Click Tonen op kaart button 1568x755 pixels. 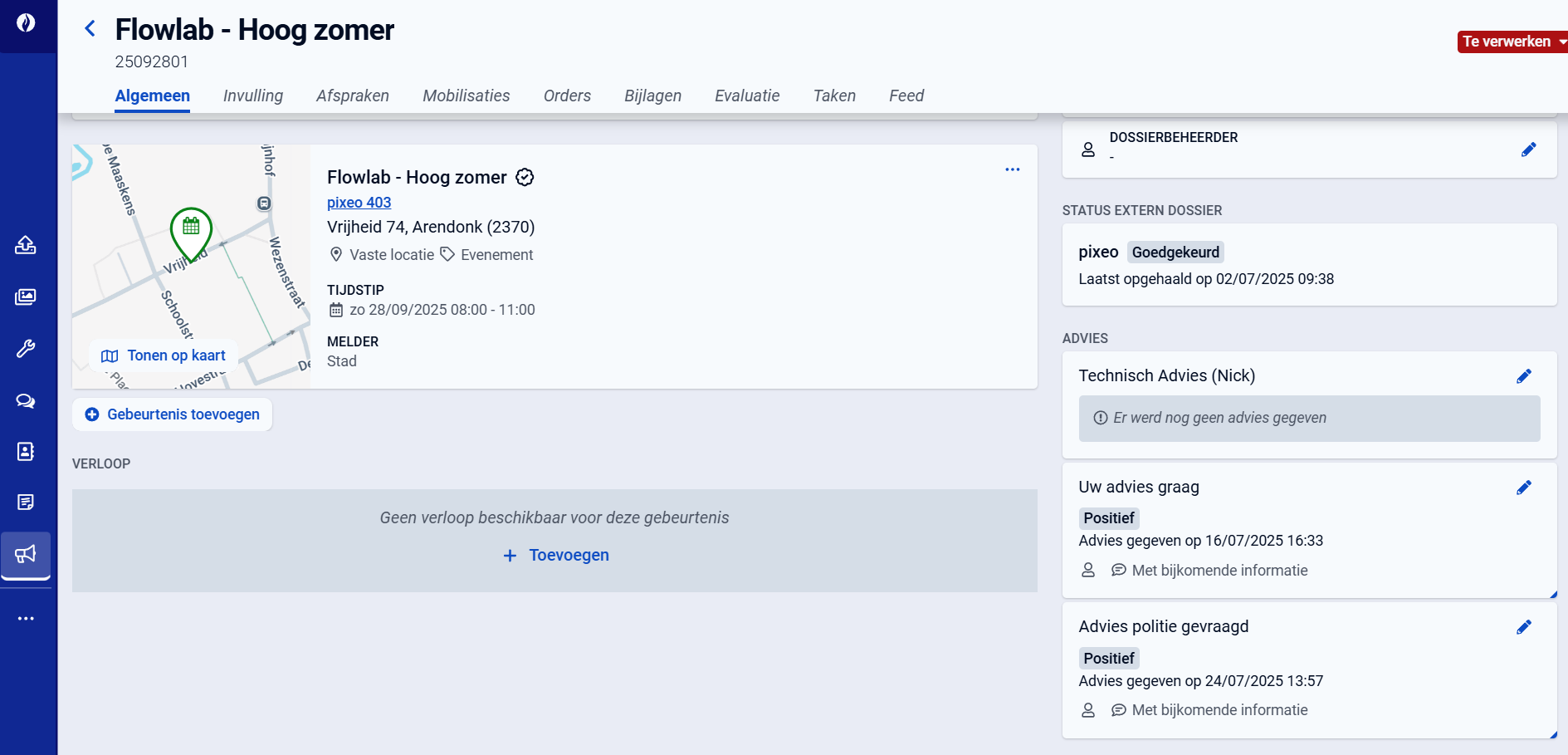[x=164, y=355]
